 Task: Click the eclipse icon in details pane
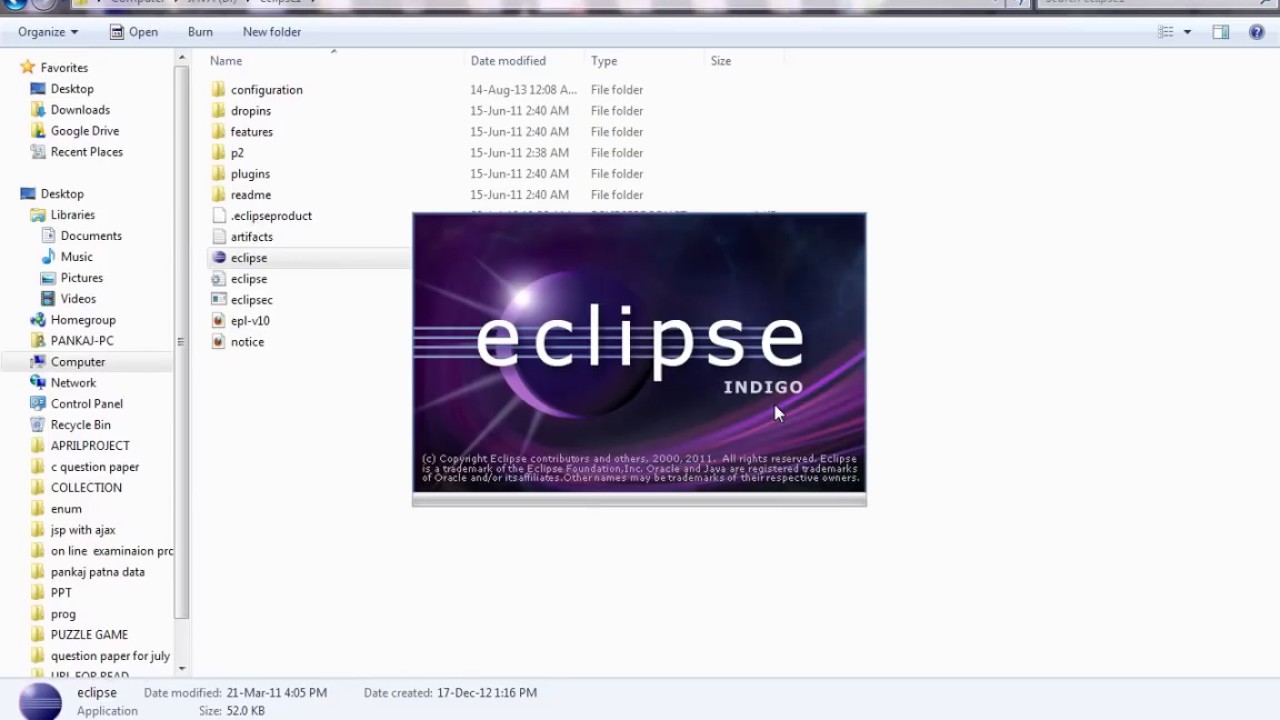pyautogui.click(x=41, y=700)
